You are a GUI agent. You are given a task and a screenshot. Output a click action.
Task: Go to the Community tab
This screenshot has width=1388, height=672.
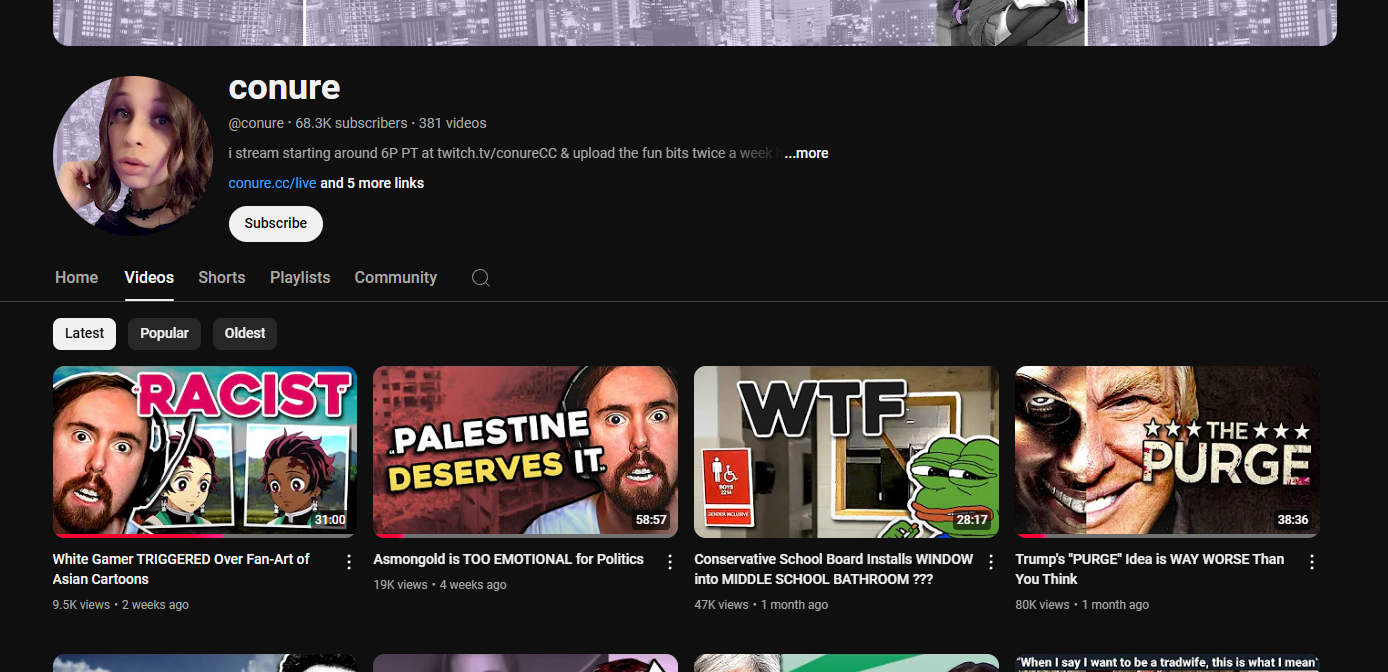pos(395,278)
